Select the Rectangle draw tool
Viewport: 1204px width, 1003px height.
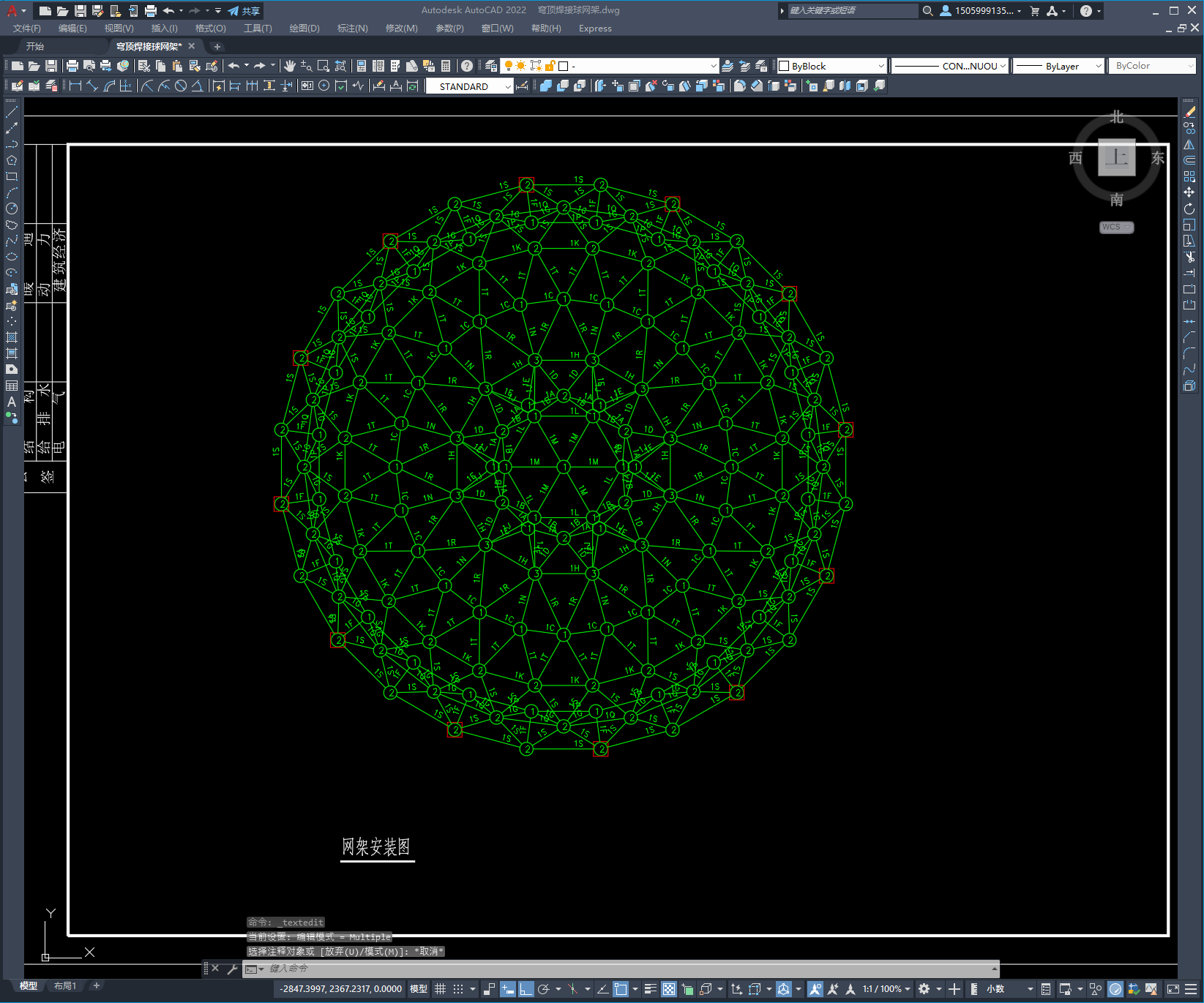pos(12,176)
